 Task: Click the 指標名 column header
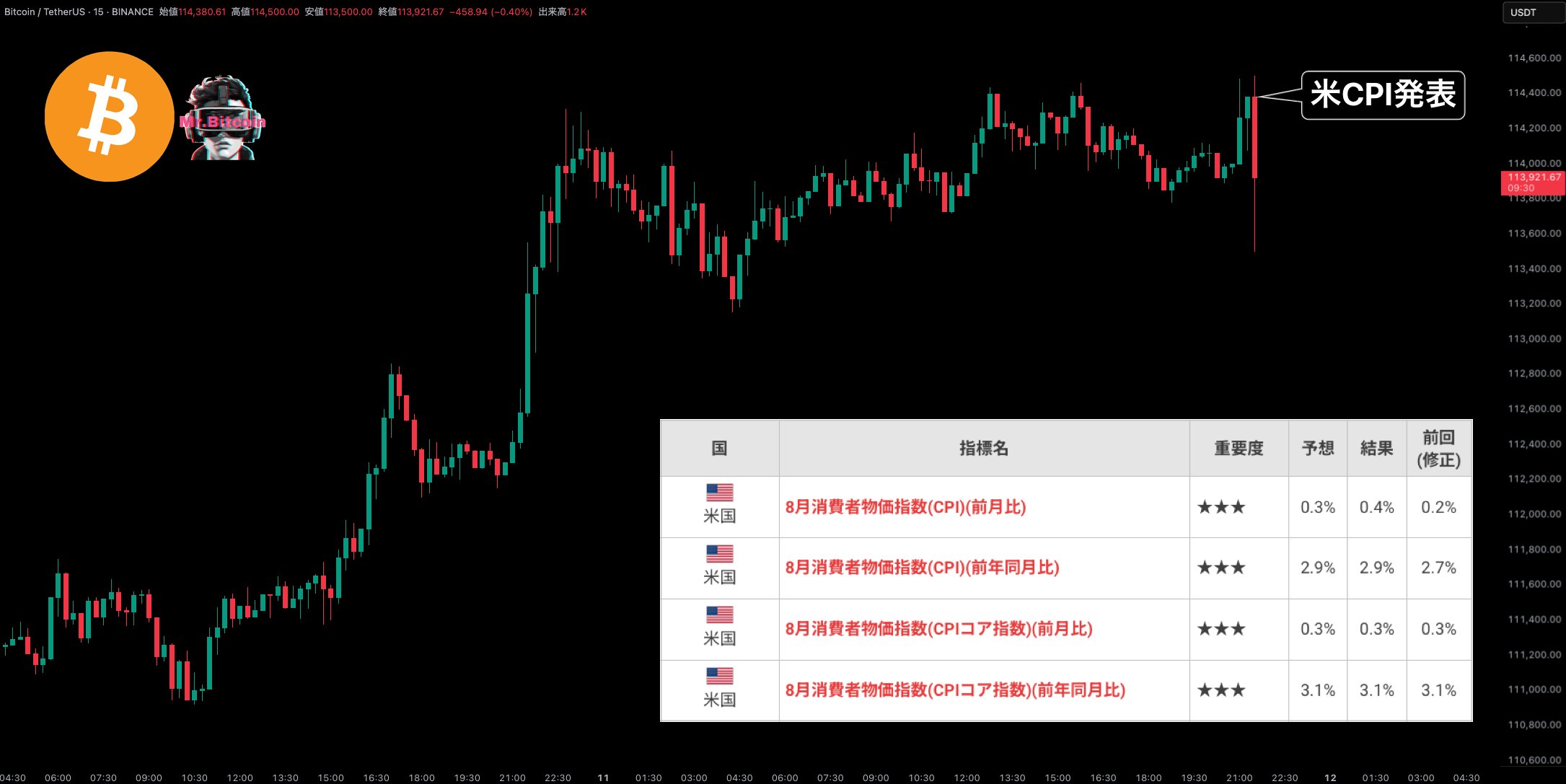coord(983,449)
